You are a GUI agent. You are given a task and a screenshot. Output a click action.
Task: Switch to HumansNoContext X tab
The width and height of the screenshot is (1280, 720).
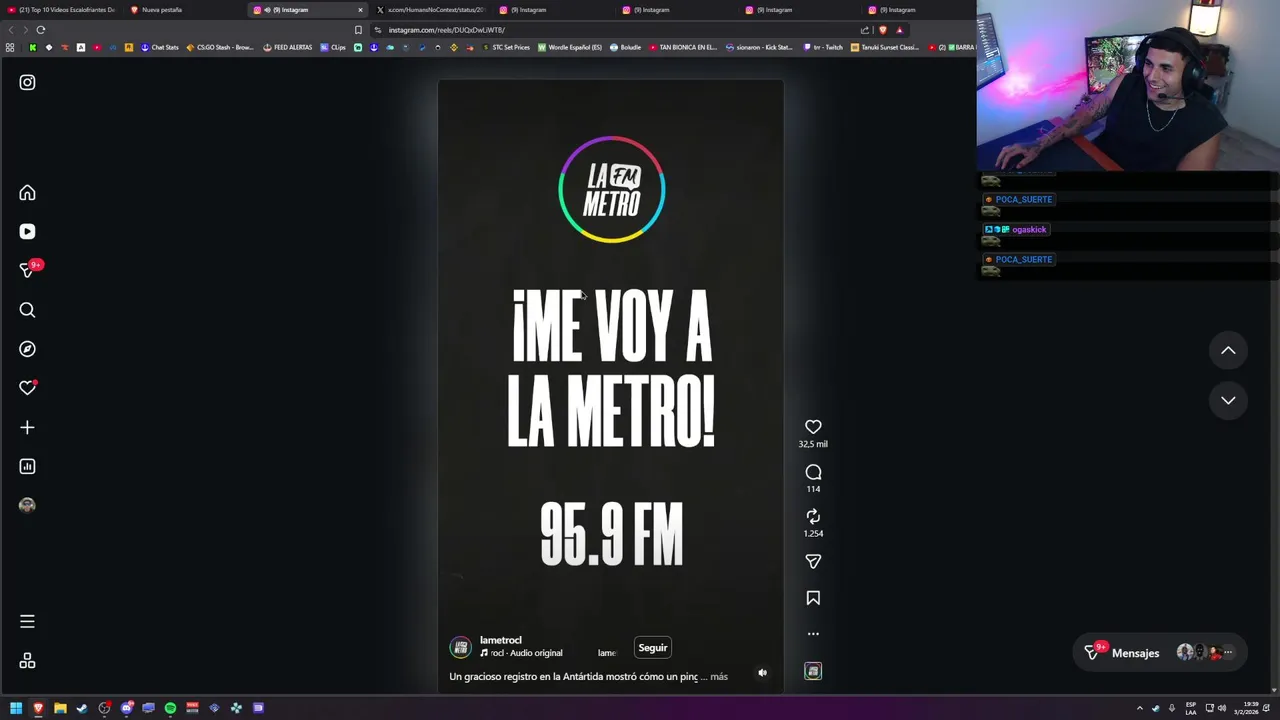(x=430, y=10)
